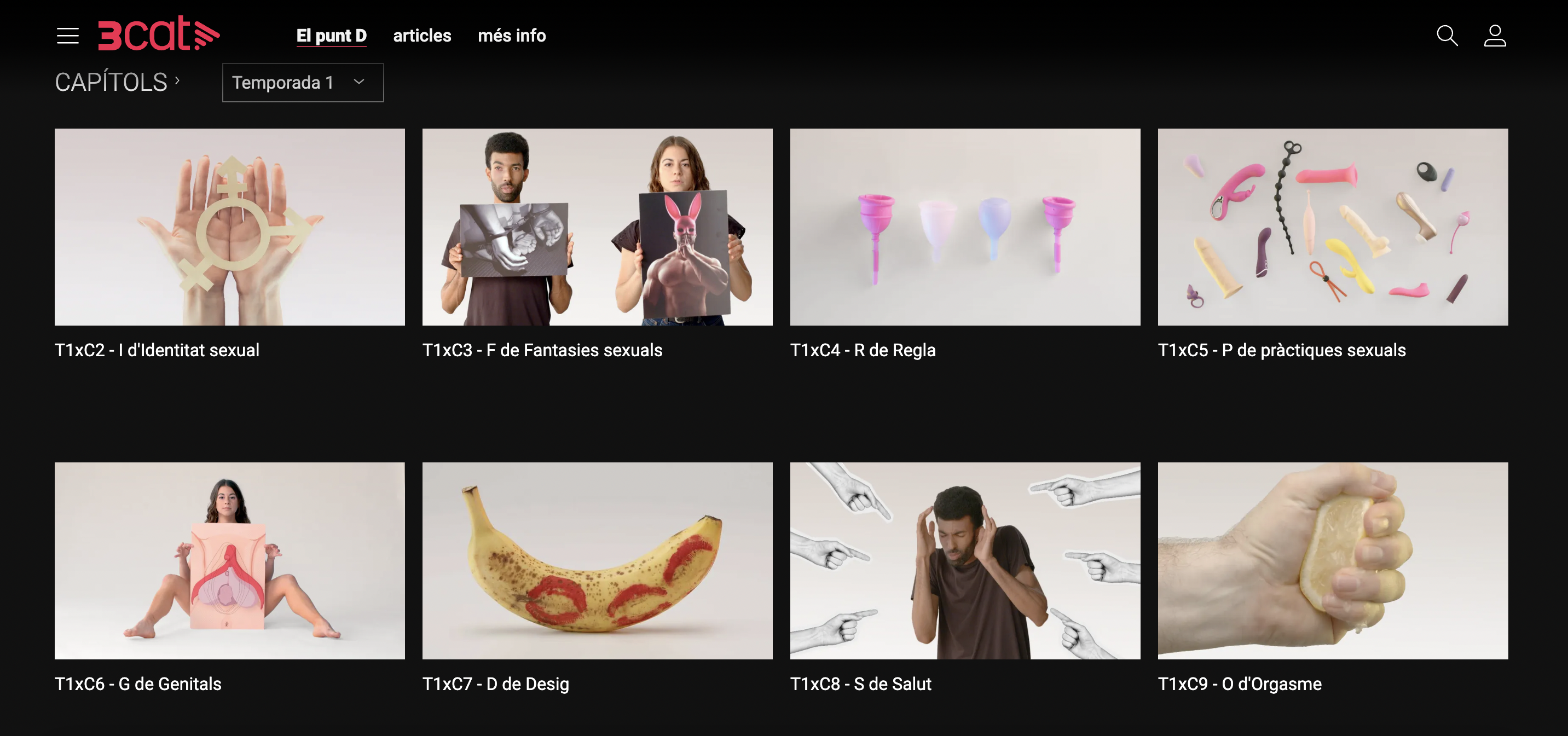
Task: Open T1xC4 - R de Regla title
Action: [x=863, y=350]
